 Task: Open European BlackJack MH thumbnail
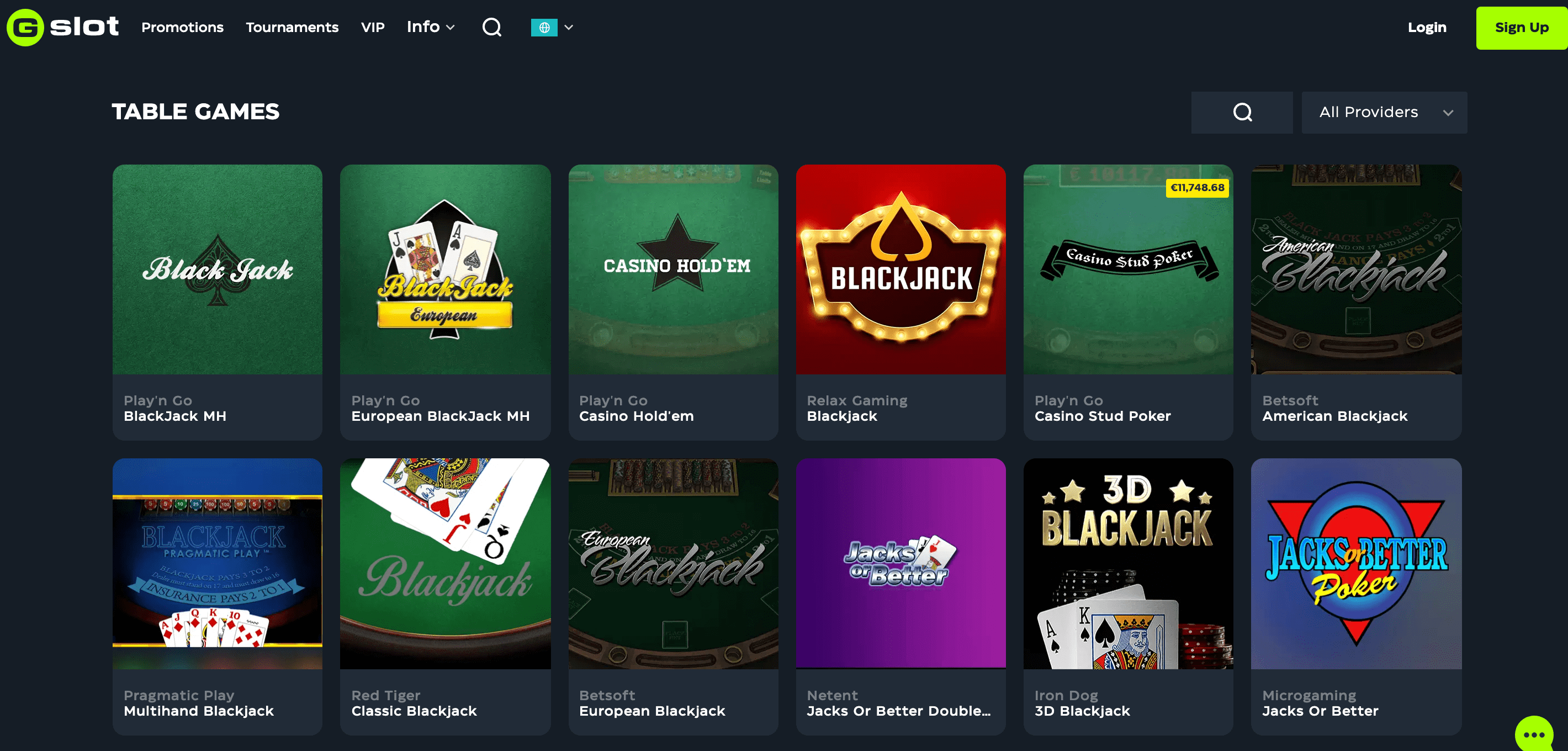(445, 269)
